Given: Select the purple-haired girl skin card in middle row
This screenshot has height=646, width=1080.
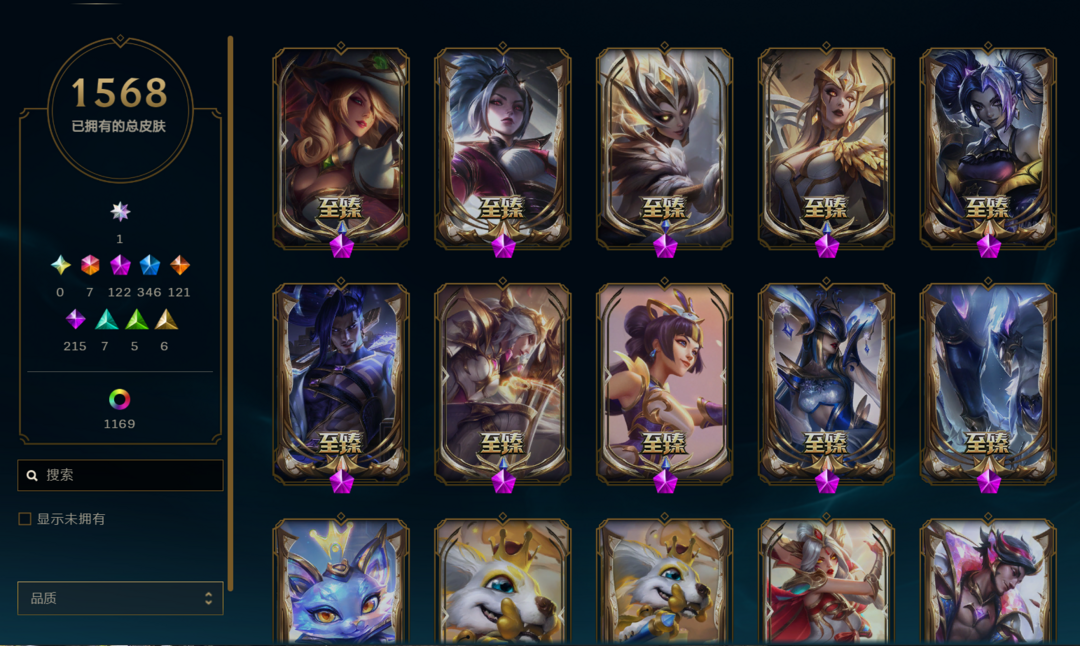Looking at the screenshot, I should (665, 382).
